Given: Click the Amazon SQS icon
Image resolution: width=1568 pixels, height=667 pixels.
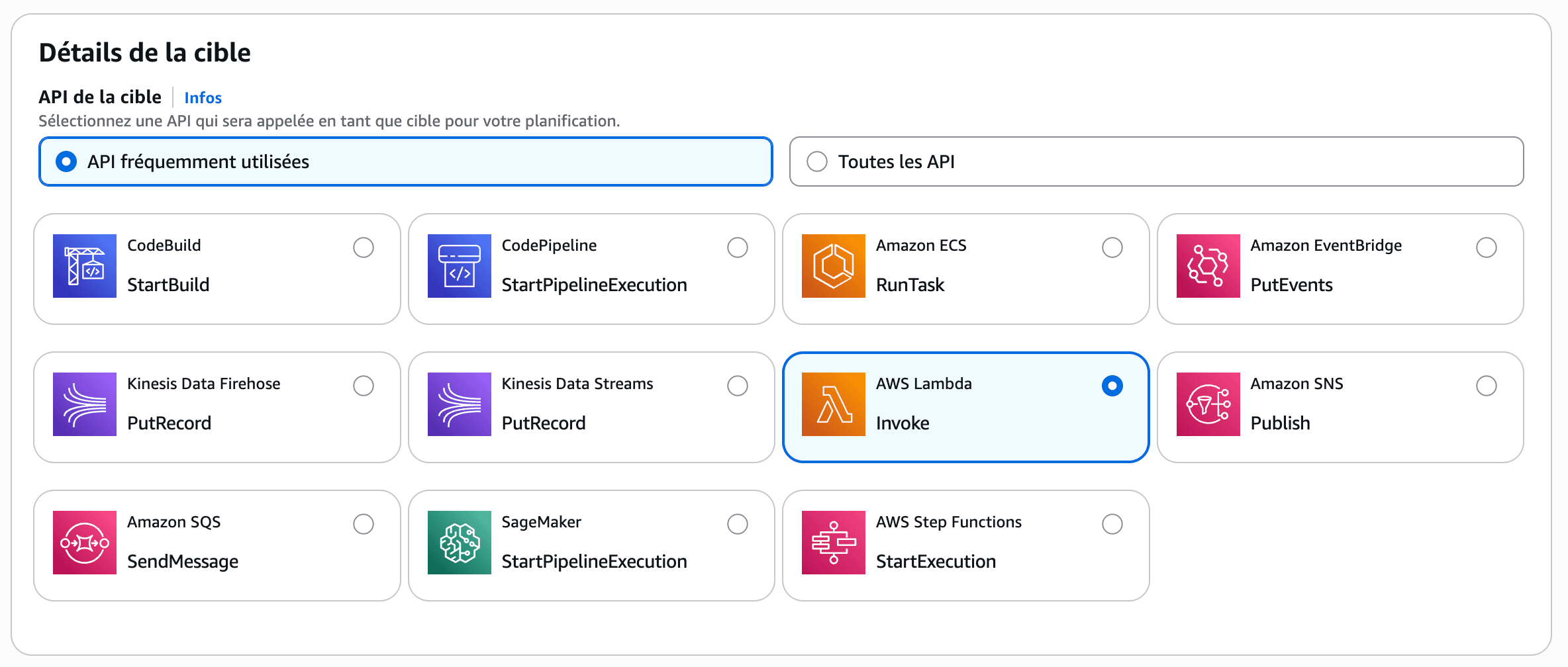Looking at the screenshot, I should [x=85, y=543].
